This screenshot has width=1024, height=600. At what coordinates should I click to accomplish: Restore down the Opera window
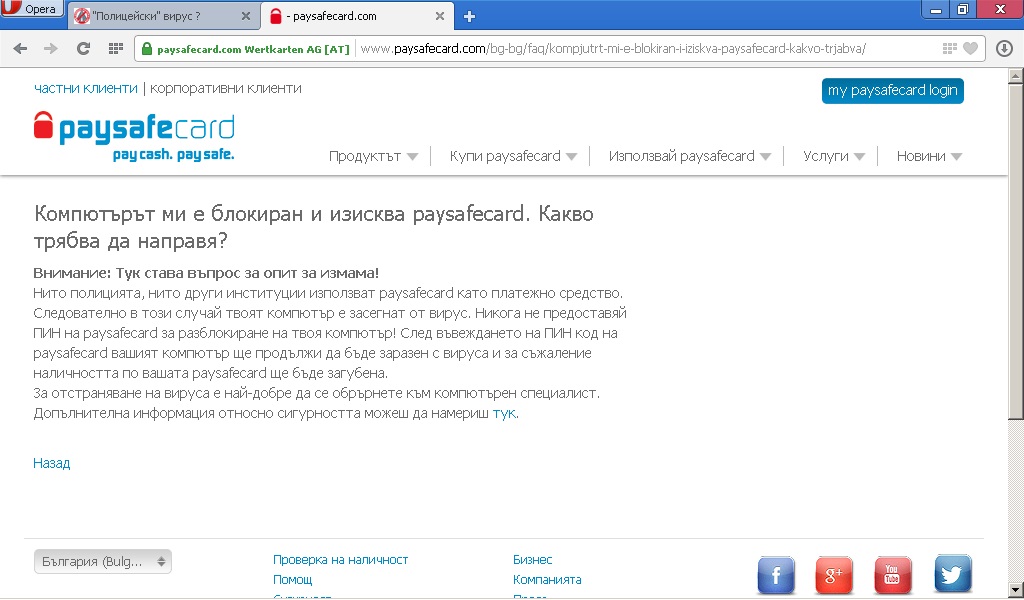tap(963, 9)
